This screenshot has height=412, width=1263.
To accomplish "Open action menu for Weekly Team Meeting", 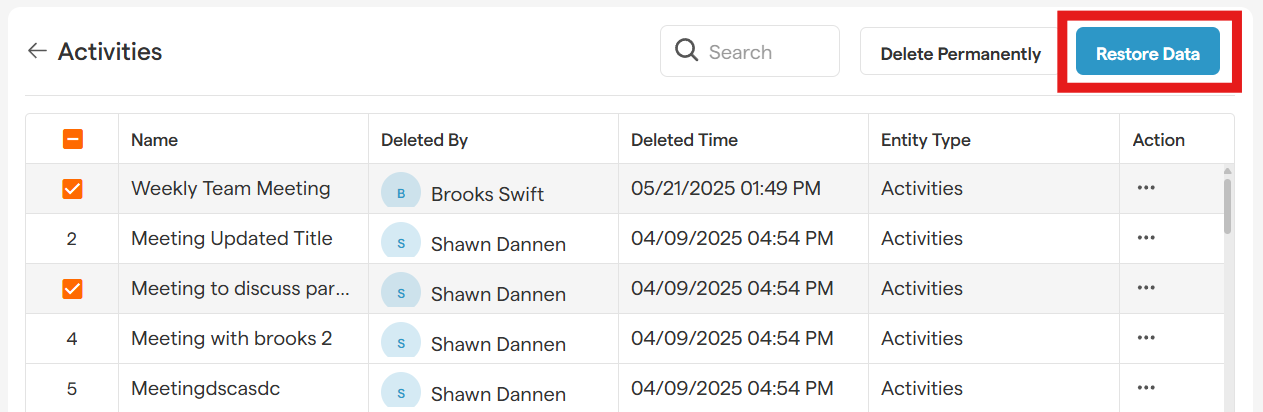I will coord(1146,188).
